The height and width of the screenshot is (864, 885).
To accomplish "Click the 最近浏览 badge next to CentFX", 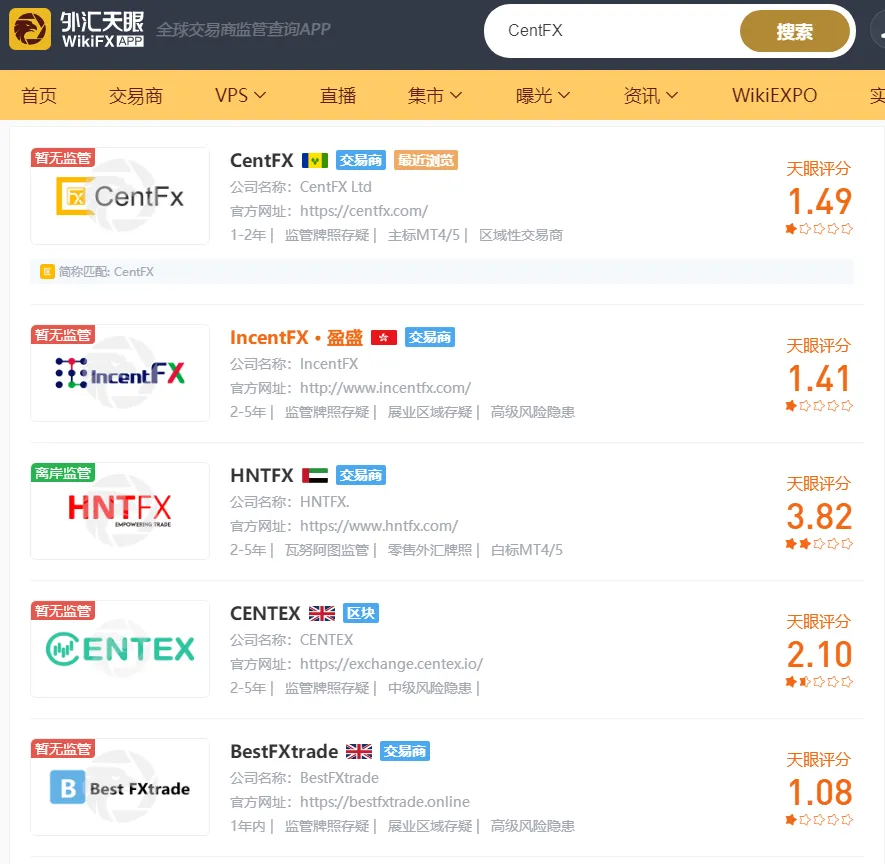I will 426,161.
